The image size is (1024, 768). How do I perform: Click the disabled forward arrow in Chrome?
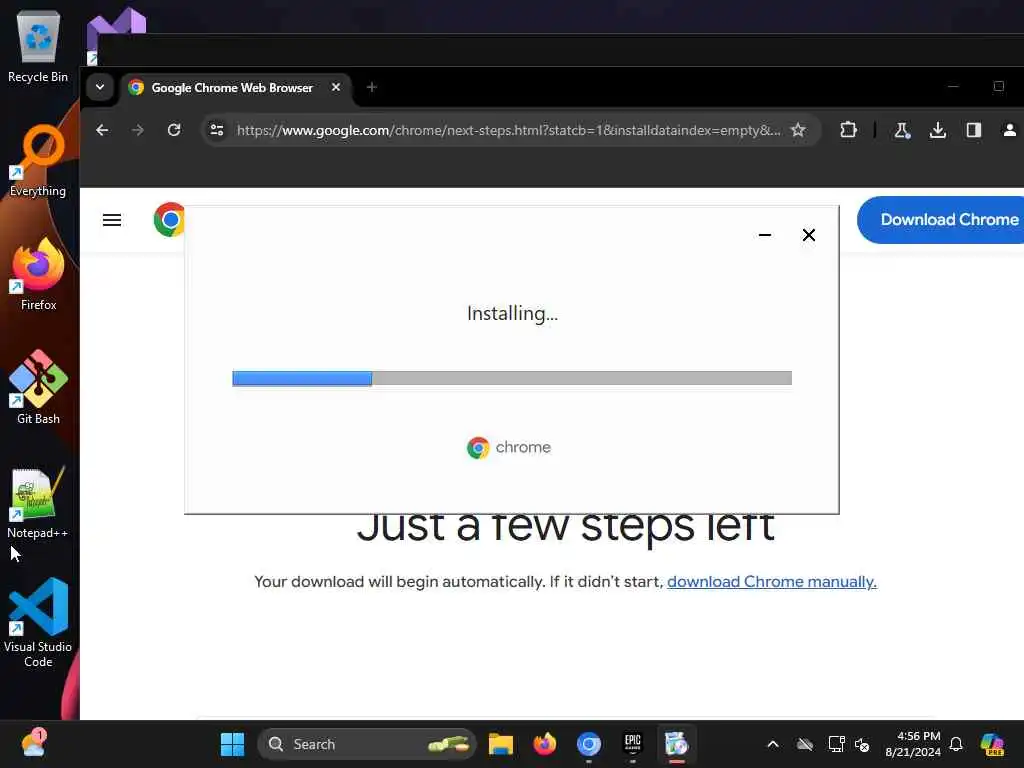[137, 130]
